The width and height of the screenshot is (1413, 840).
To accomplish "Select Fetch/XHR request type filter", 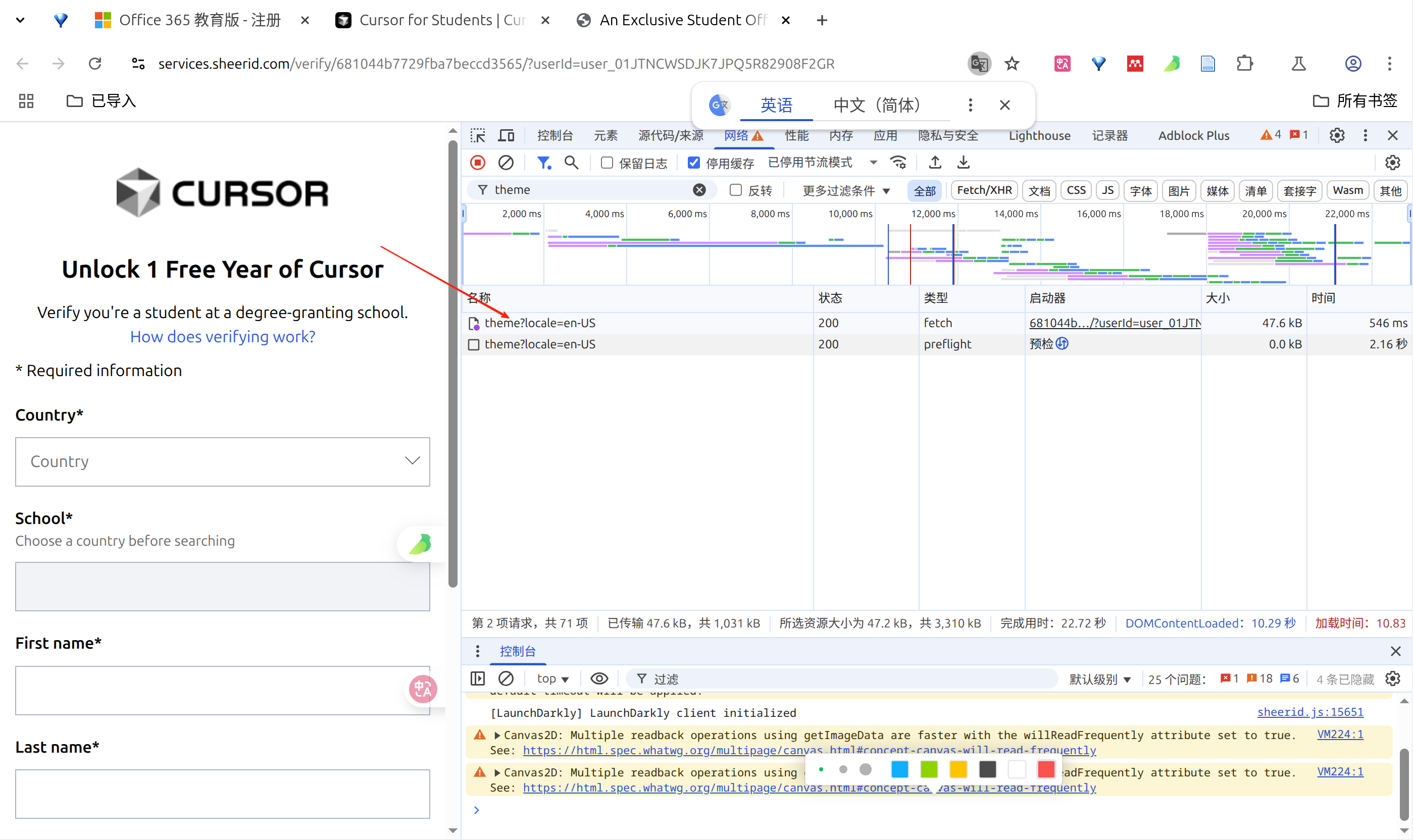I will pyautogui.click(x=984, y=191).
